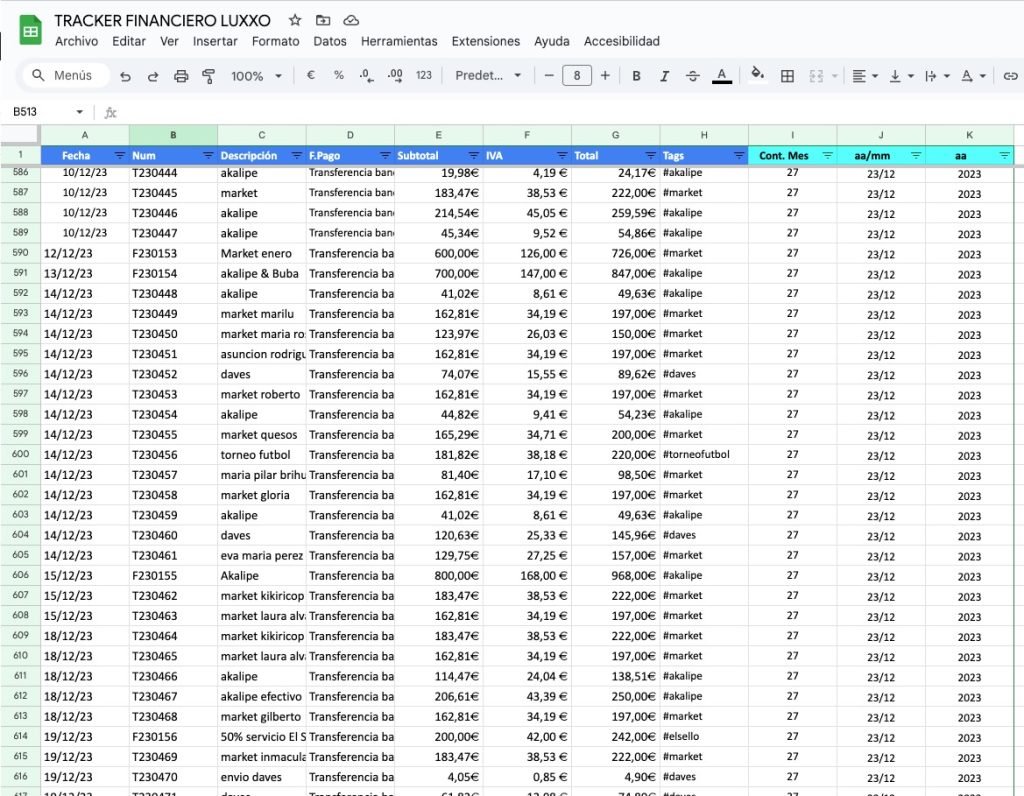Screen dimensions: 1024x796
Task: Click the Redo arrow icon
Action: coord(153,76)
